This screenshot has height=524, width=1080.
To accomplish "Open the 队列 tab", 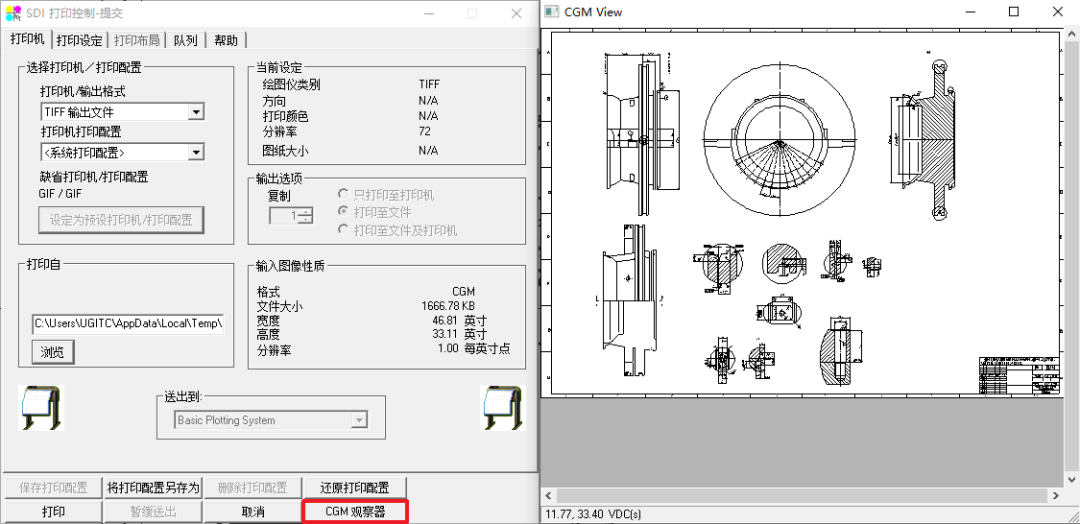I will click(185, 41).
